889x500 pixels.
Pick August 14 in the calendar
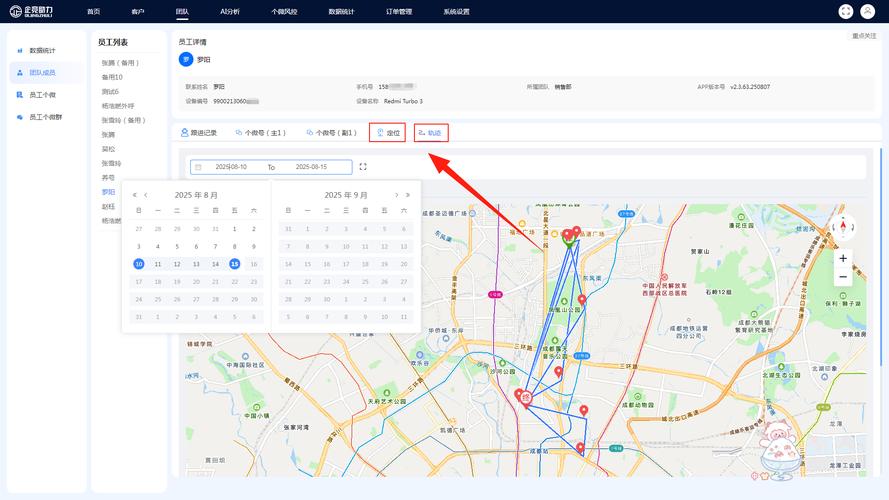pos(215,264)
